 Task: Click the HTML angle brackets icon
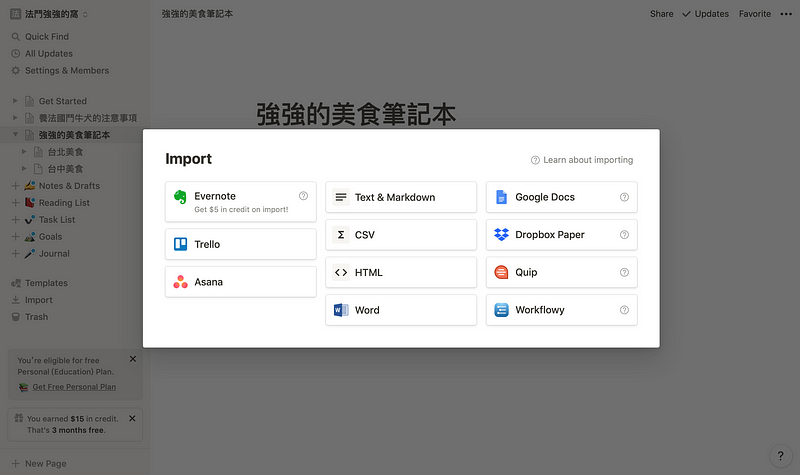point(341,272)
